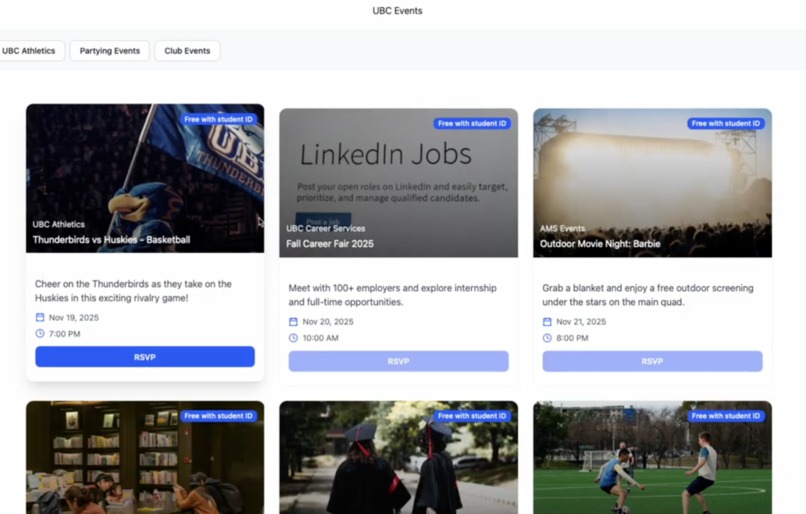Click the Nov 21, 2025 date text

coord(581,322)
